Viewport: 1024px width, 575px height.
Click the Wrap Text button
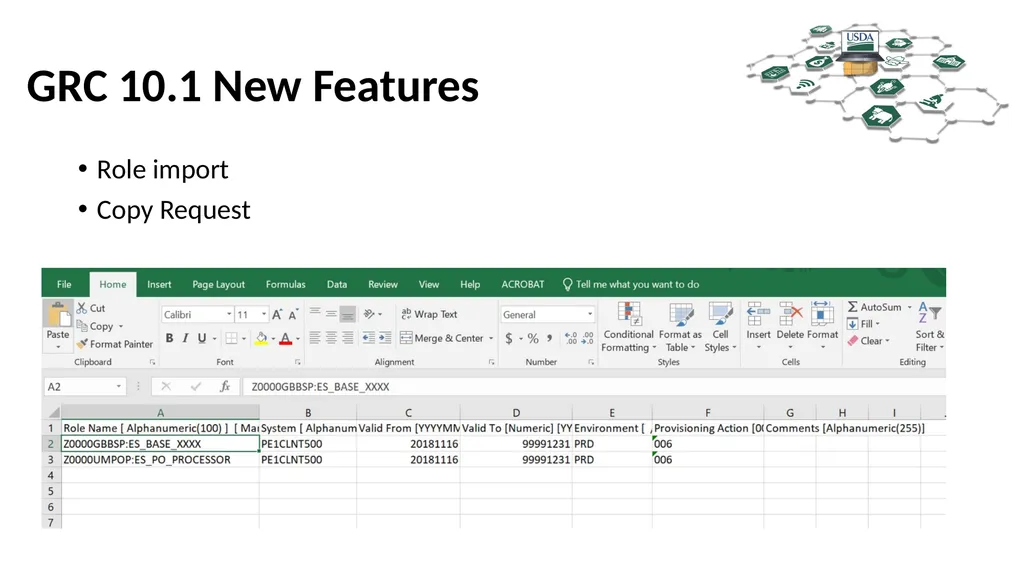coord(429,314)
